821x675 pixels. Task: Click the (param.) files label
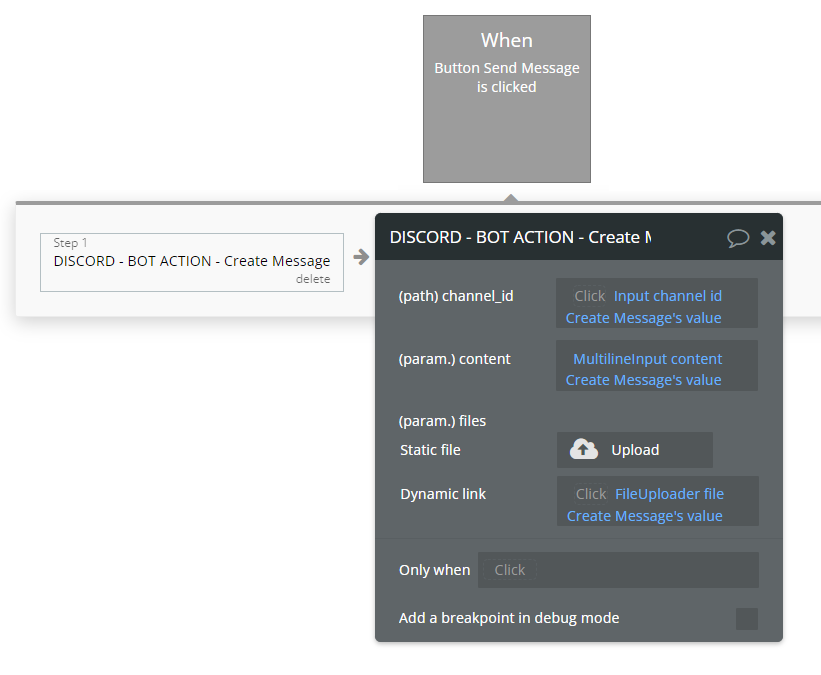coord(442,421)
